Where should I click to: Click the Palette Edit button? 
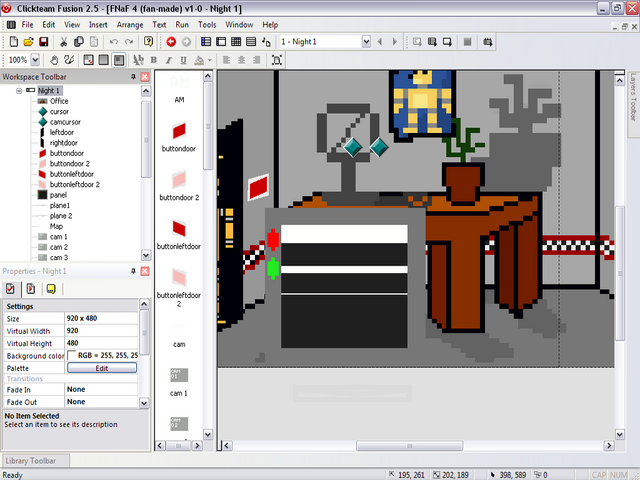click(102, 368)
